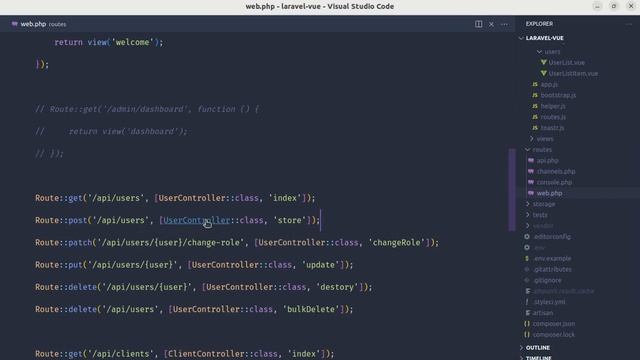Expand the vendor folder
640x360 pixels.
pyautogui.click(x=528, y=225)
